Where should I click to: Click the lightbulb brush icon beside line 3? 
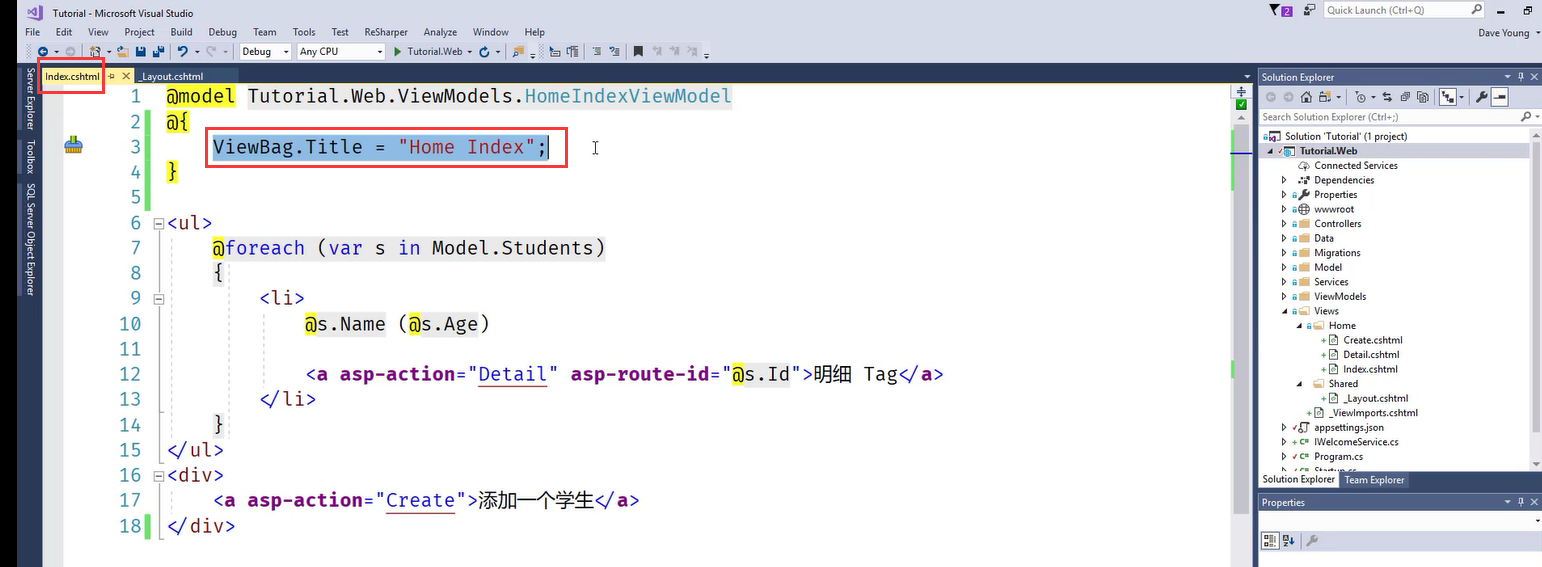point(73,147)
